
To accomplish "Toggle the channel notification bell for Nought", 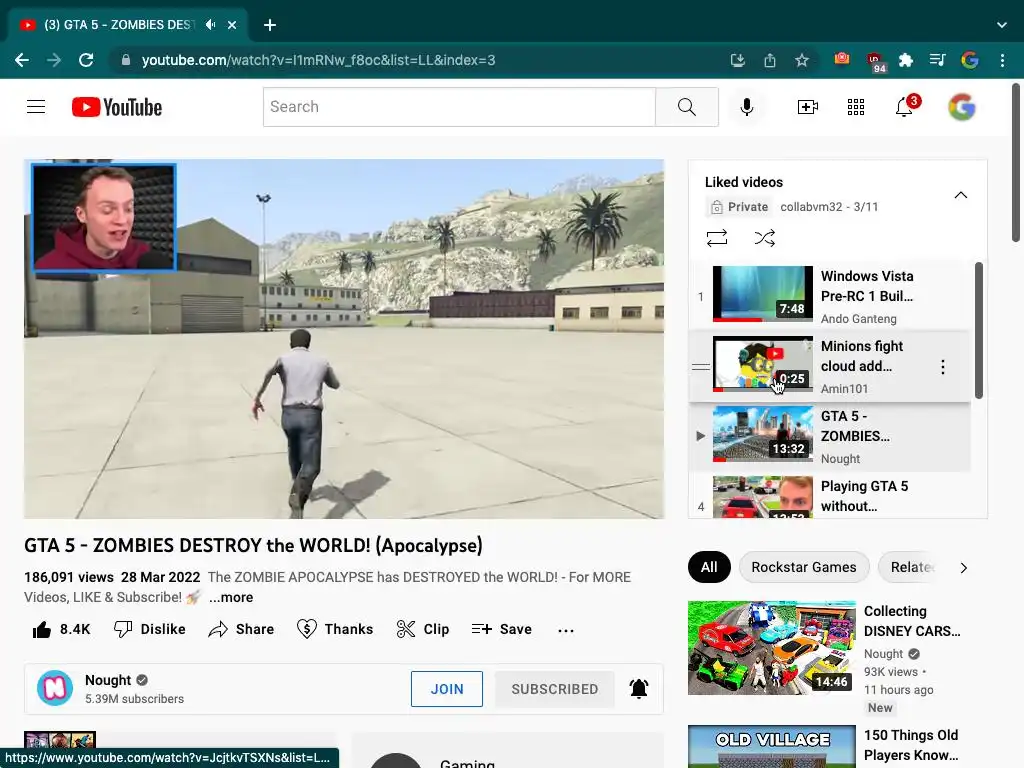I will point(639,688).
